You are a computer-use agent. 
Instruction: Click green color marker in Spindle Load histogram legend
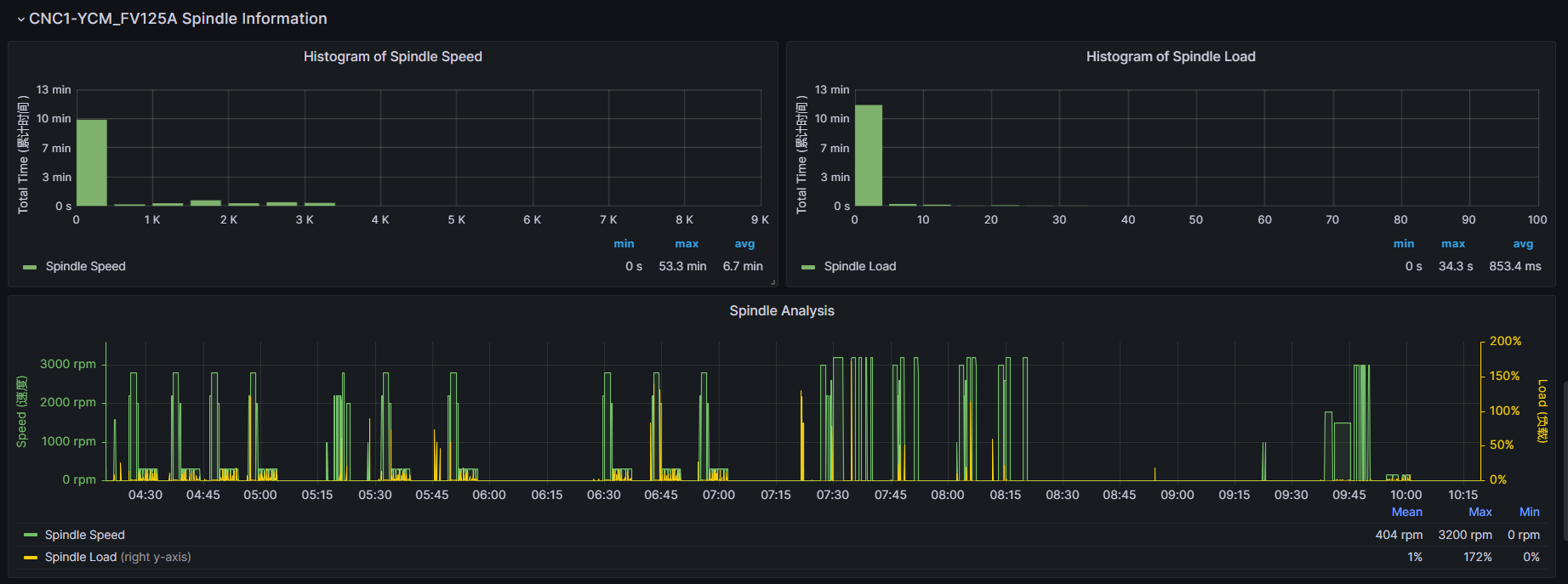coord(808,267)
